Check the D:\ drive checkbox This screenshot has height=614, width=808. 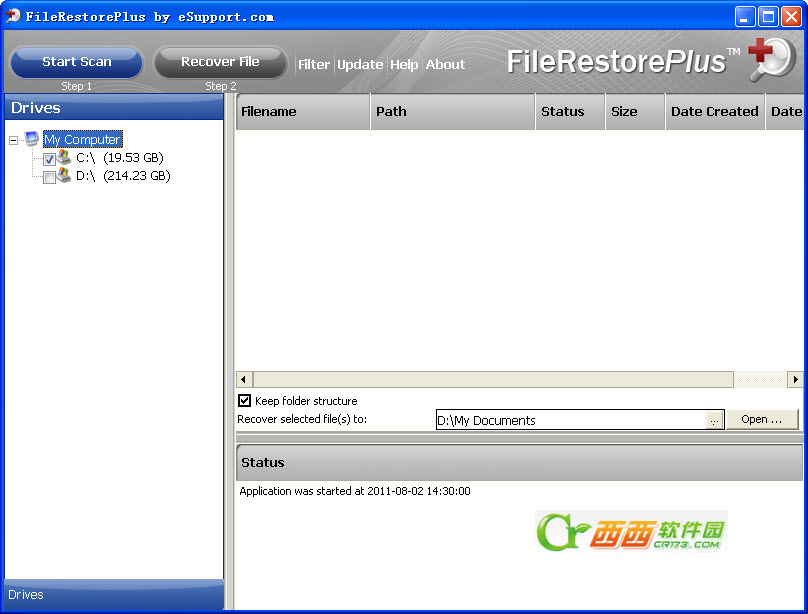(x=49, y=178)
